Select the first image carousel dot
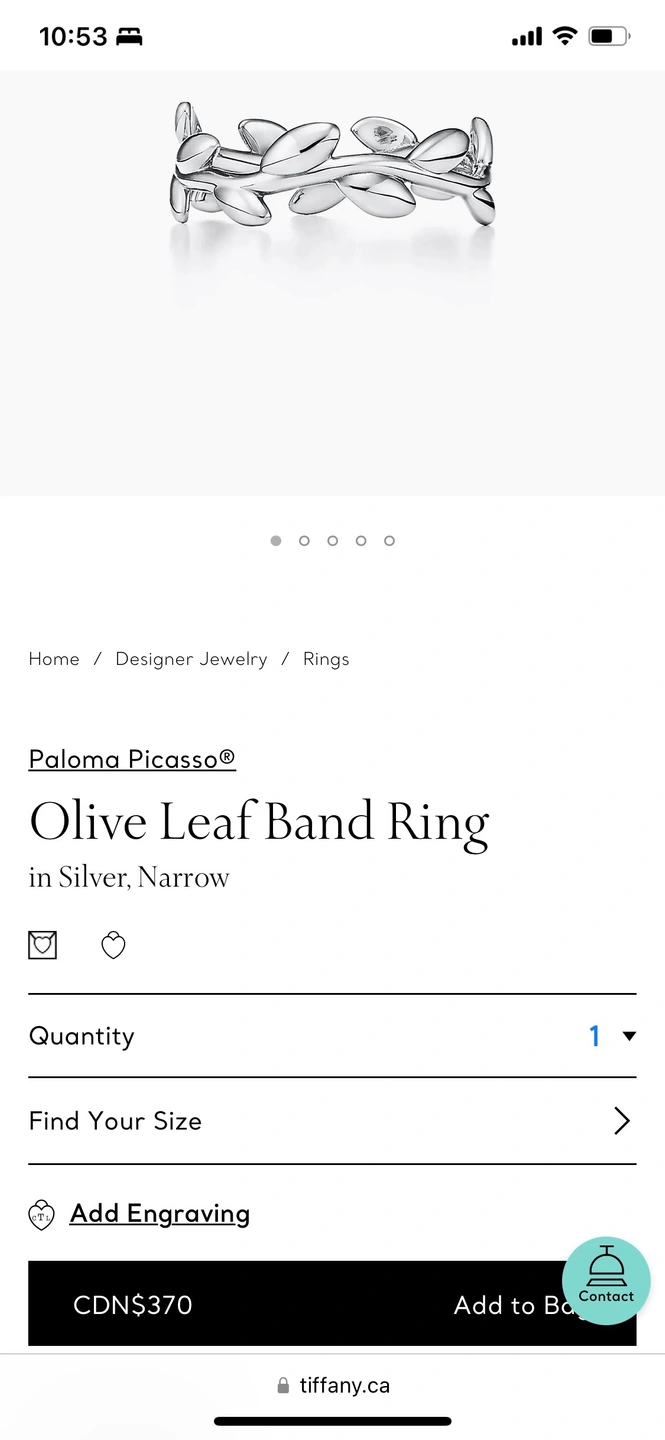 (276, 541)
